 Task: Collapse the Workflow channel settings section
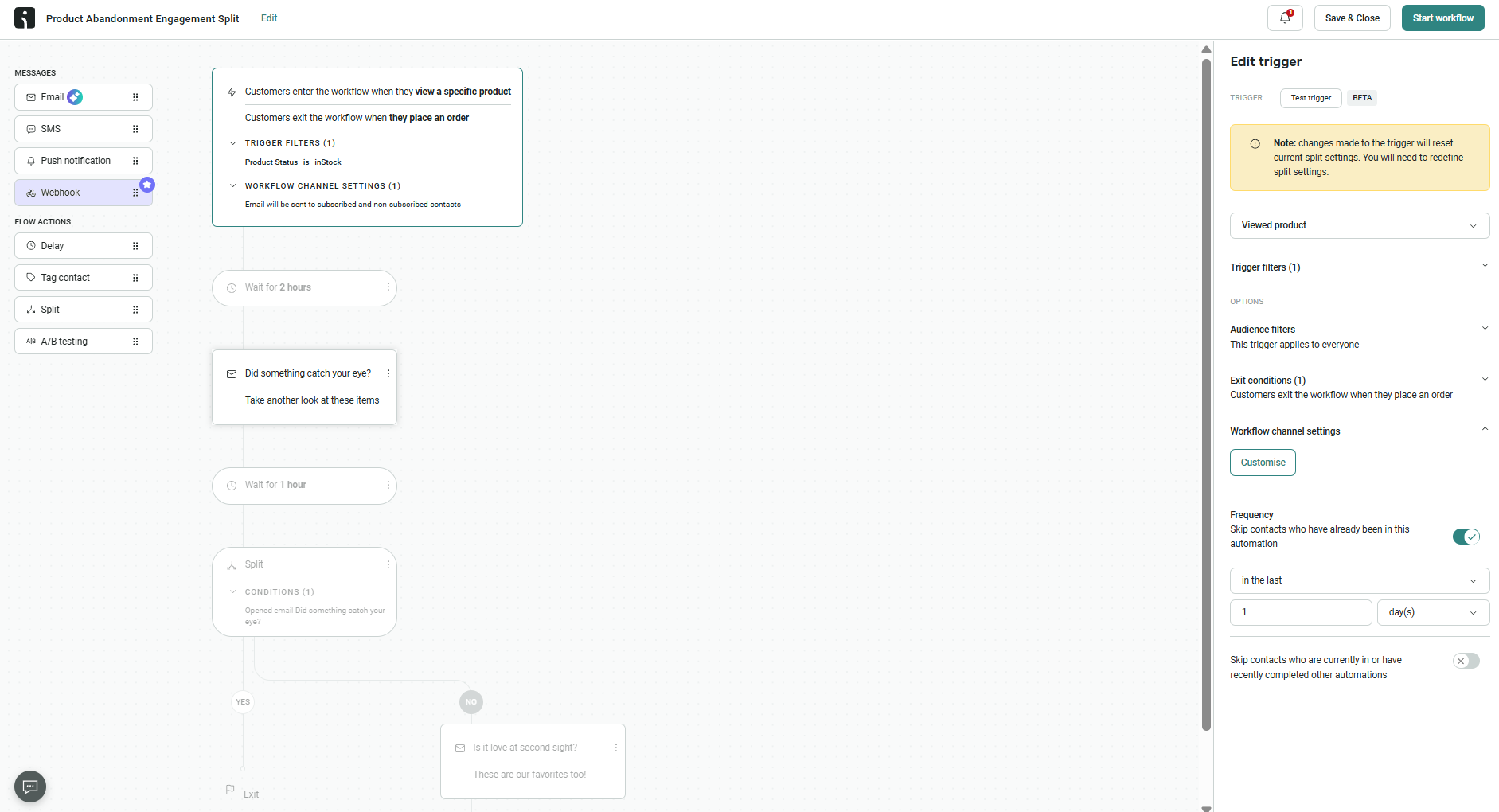1485,429
